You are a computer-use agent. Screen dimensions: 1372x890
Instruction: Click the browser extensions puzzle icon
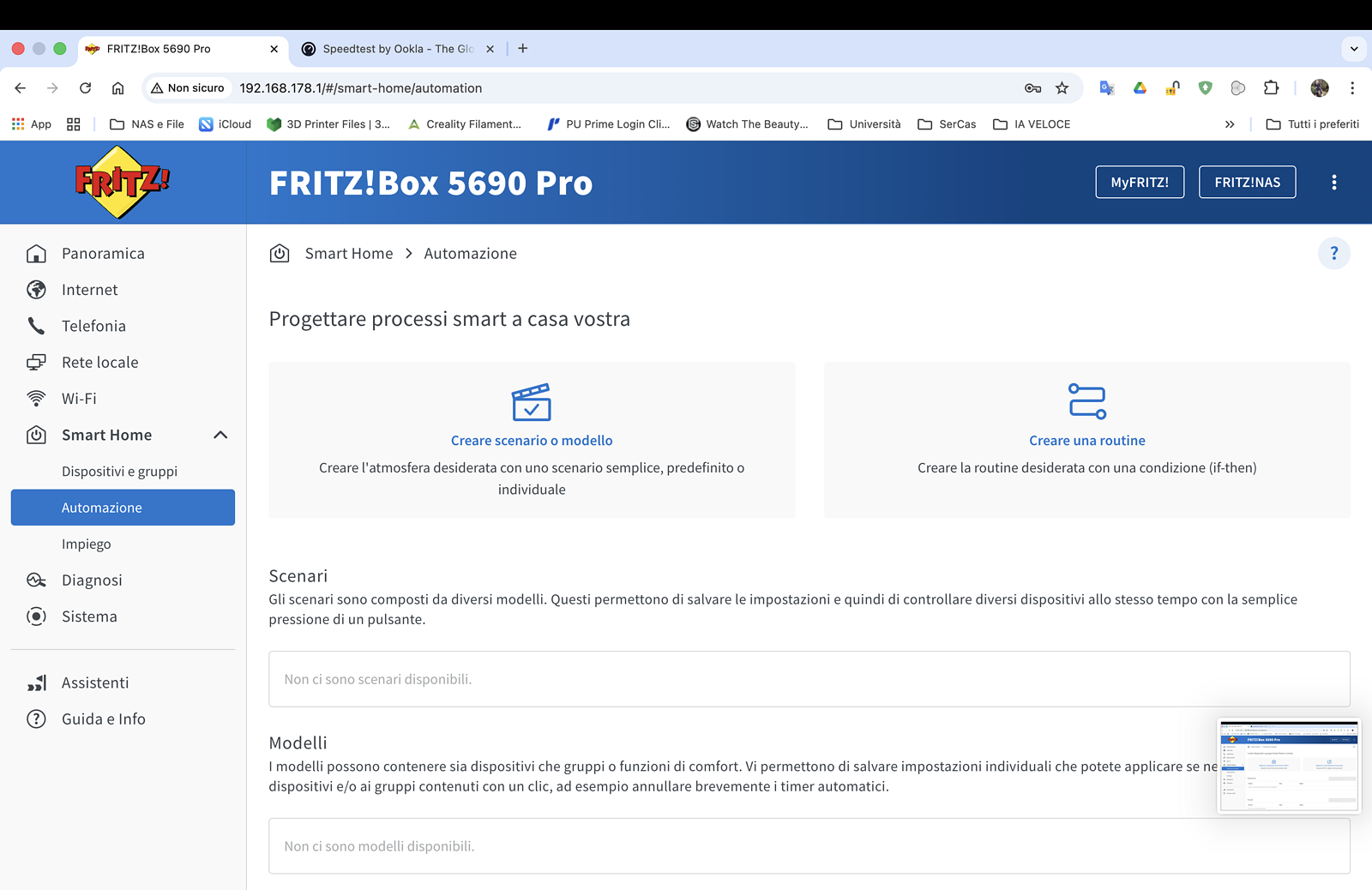click(1271, 87)
